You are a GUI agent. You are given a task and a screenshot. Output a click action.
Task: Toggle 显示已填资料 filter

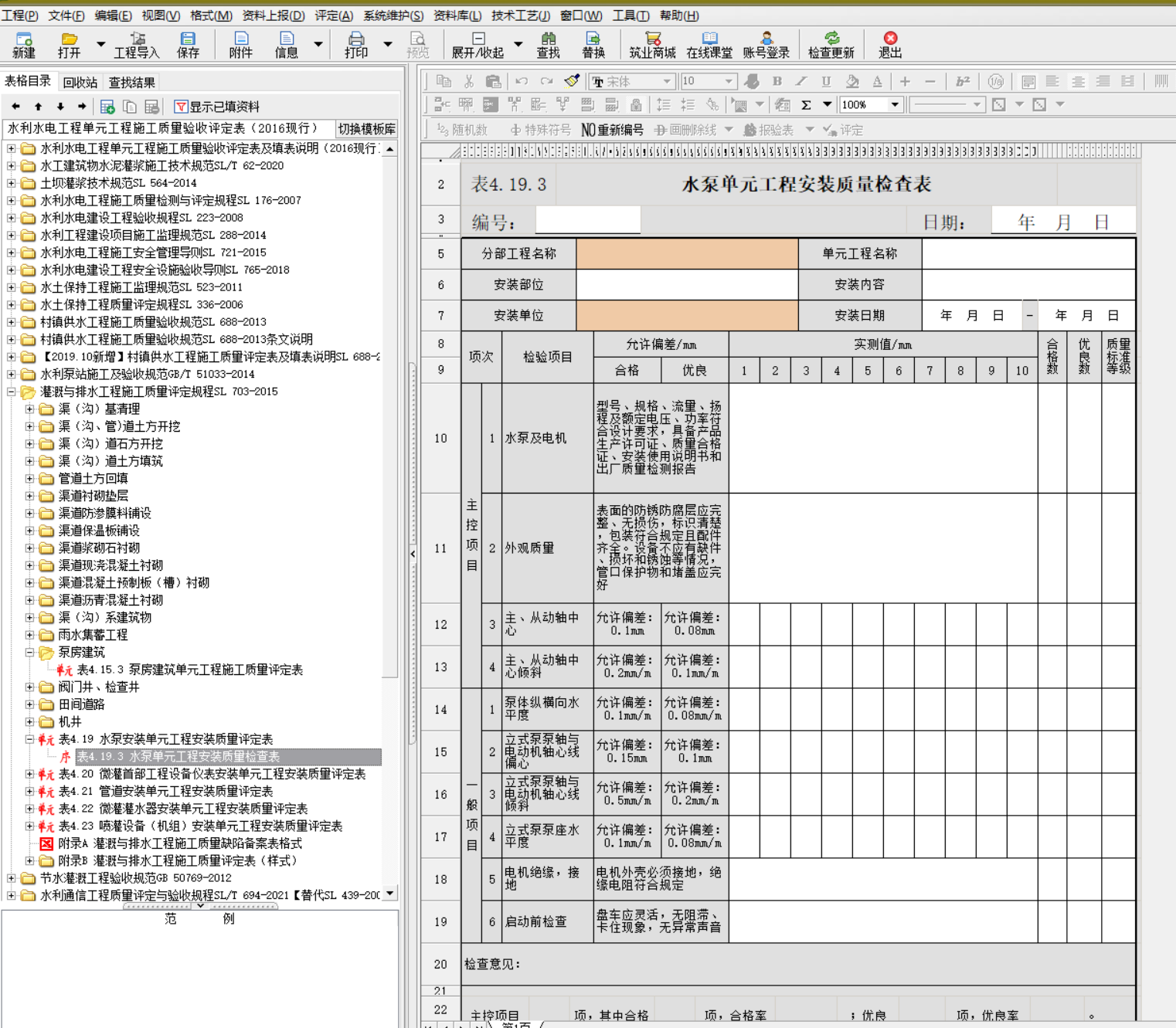click(217, 107)
